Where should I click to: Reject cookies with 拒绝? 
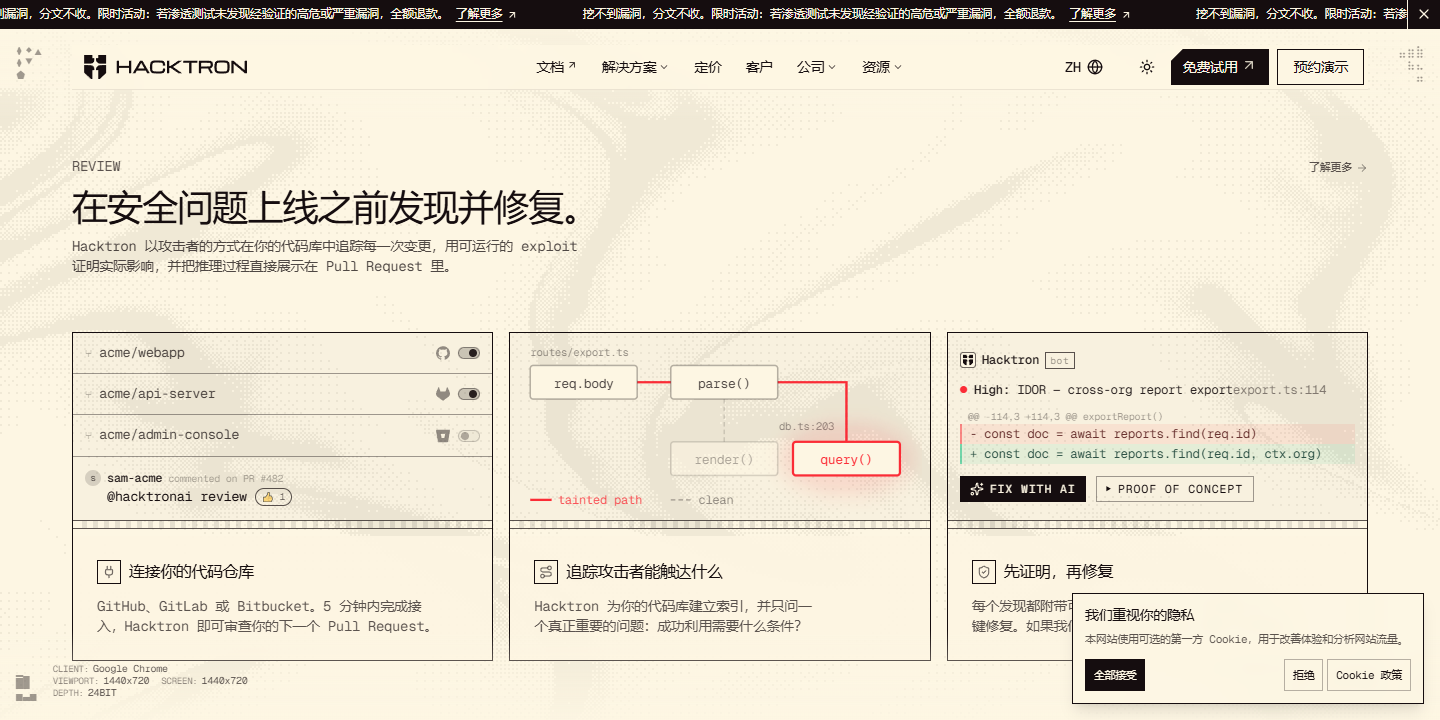[x=1304, y=675]
